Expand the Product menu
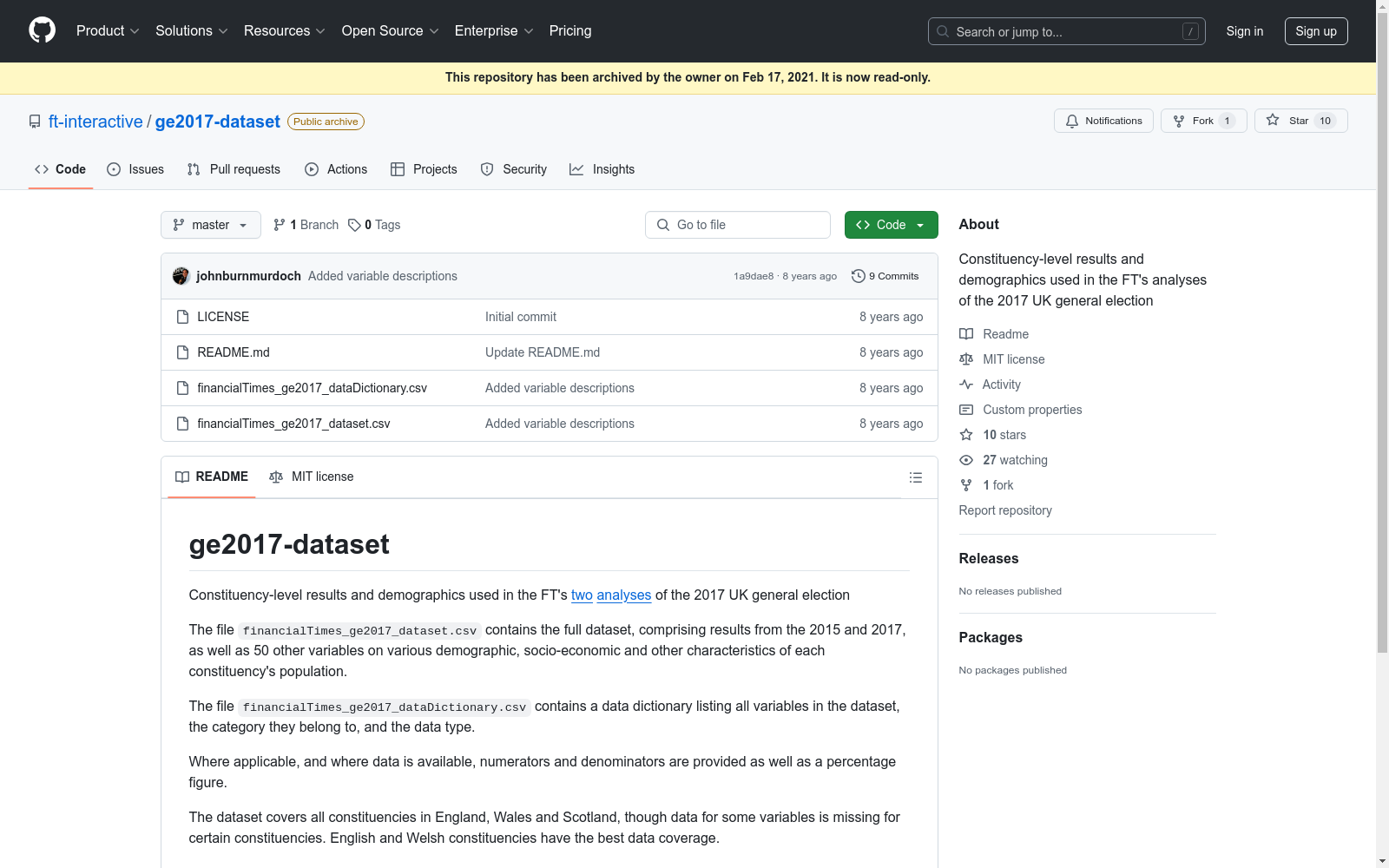The width and height of the screenshot is (1389, 868). point(108,31)
